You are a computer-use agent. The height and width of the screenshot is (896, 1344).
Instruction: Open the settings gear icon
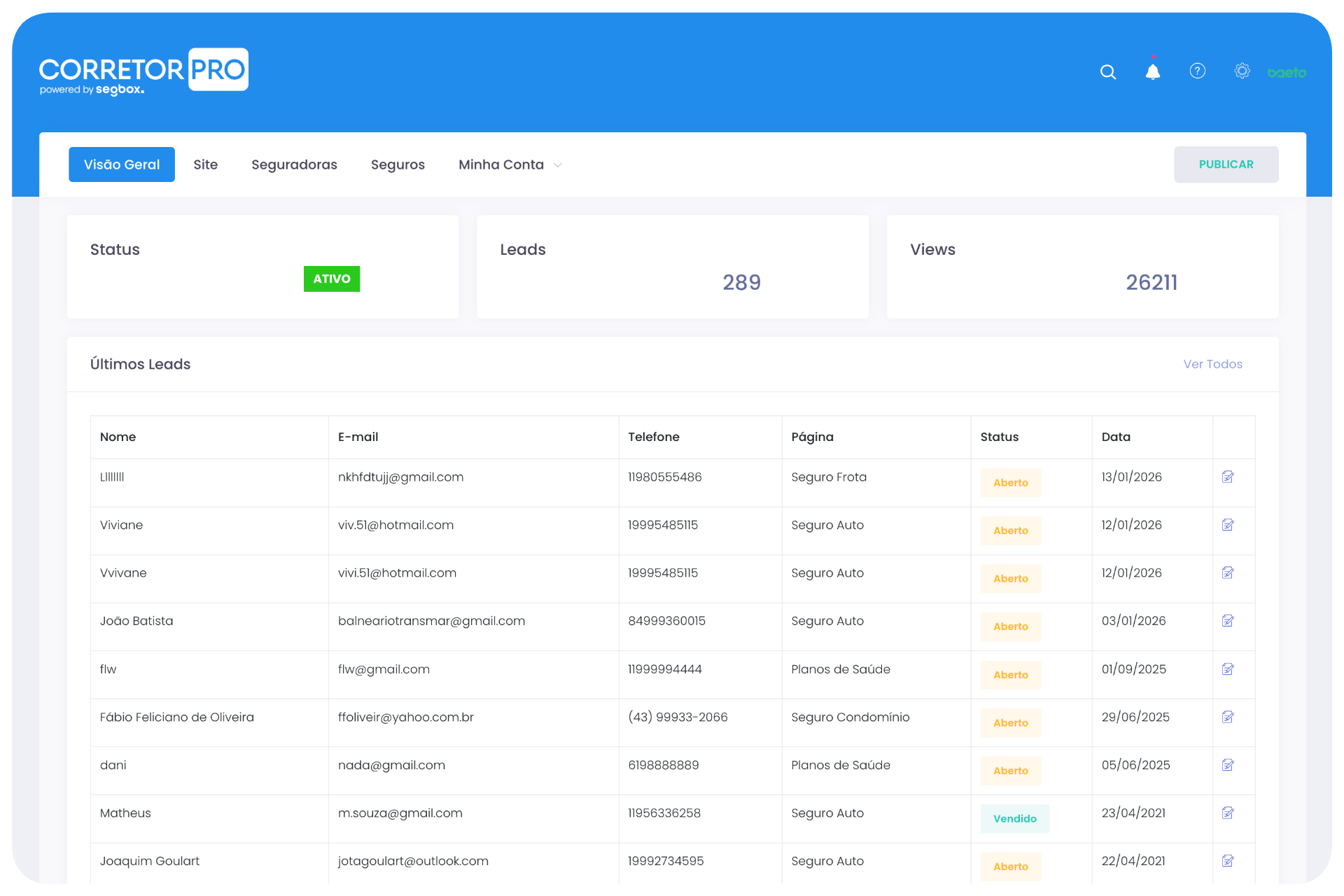pos(1242,71)
